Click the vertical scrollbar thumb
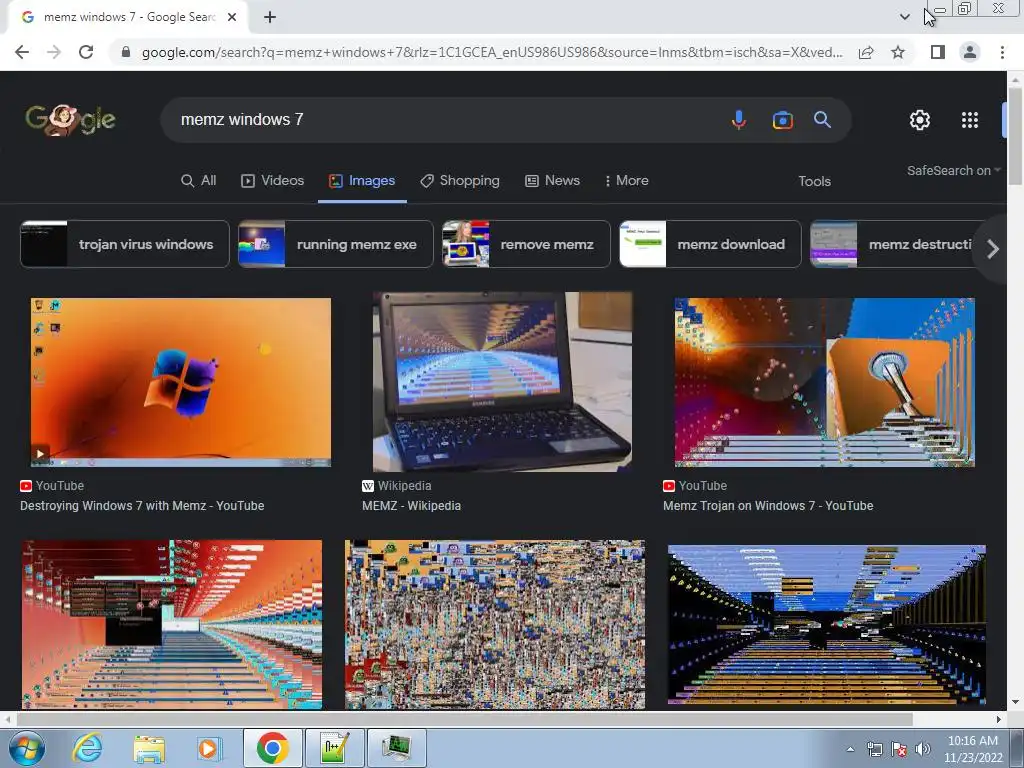1024x768 pixels. (x=1015, y=135)
